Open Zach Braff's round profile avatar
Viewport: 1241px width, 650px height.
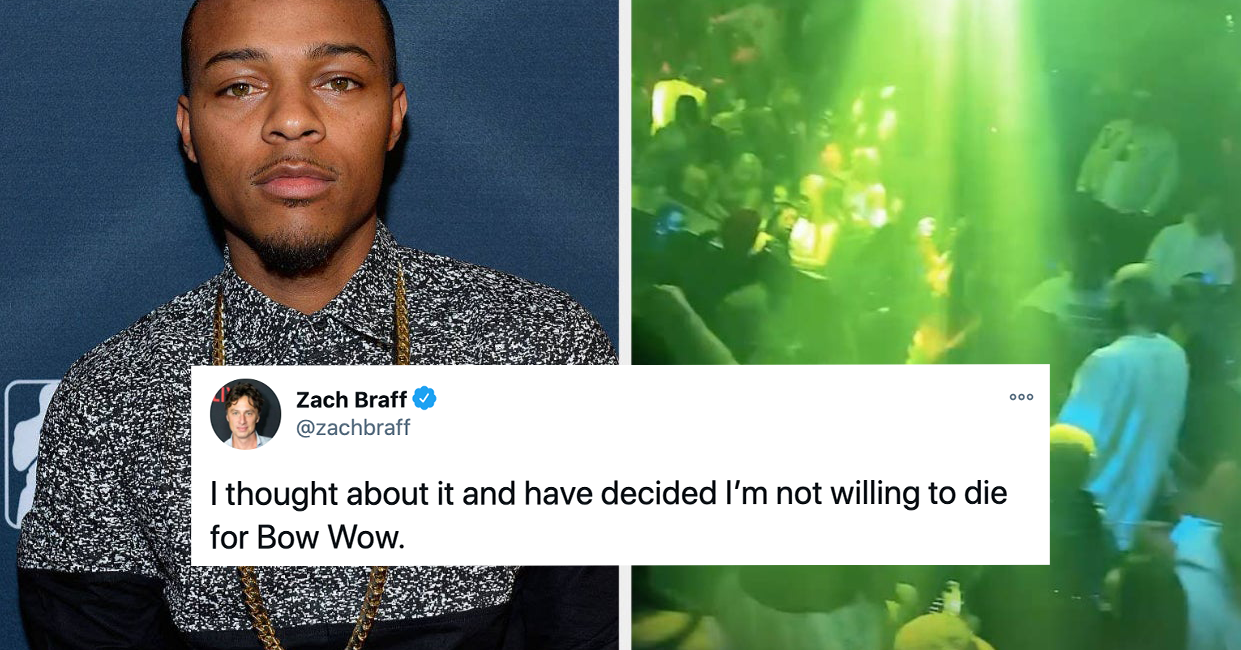pos(245,414)
